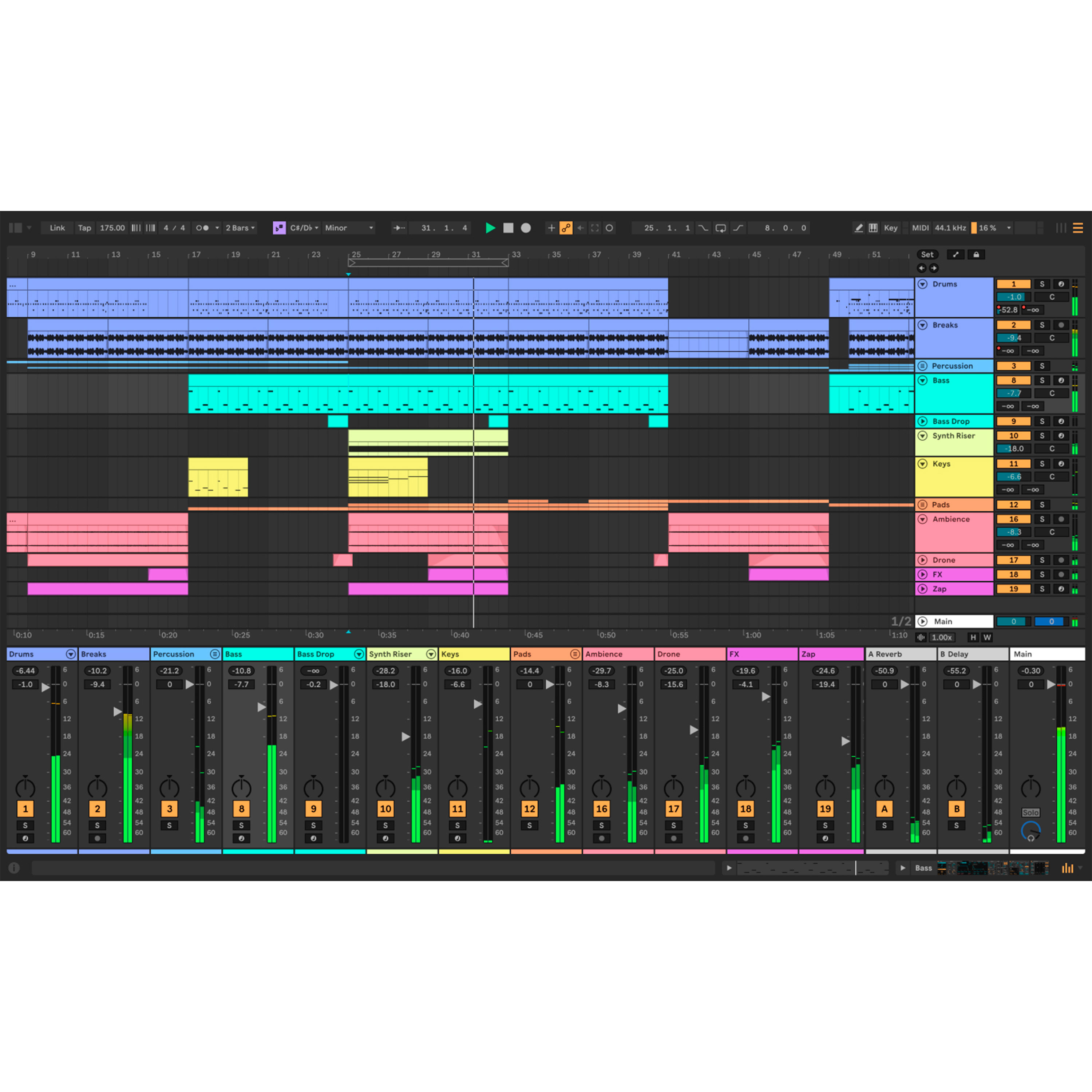Screen dimensions: 1092x1092
Task: Click the Tap tempo button
Action: (x=85, y=228)
